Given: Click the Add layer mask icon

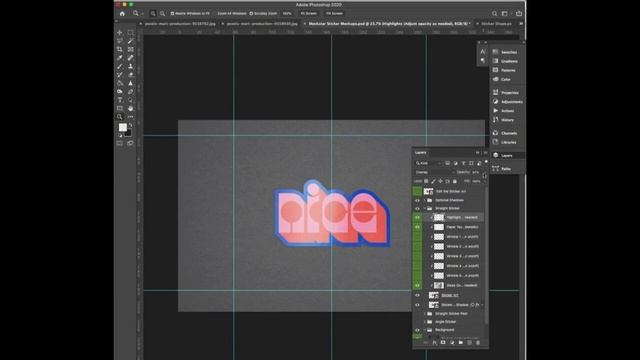Looking at the screenshot, I should (443, 343).
